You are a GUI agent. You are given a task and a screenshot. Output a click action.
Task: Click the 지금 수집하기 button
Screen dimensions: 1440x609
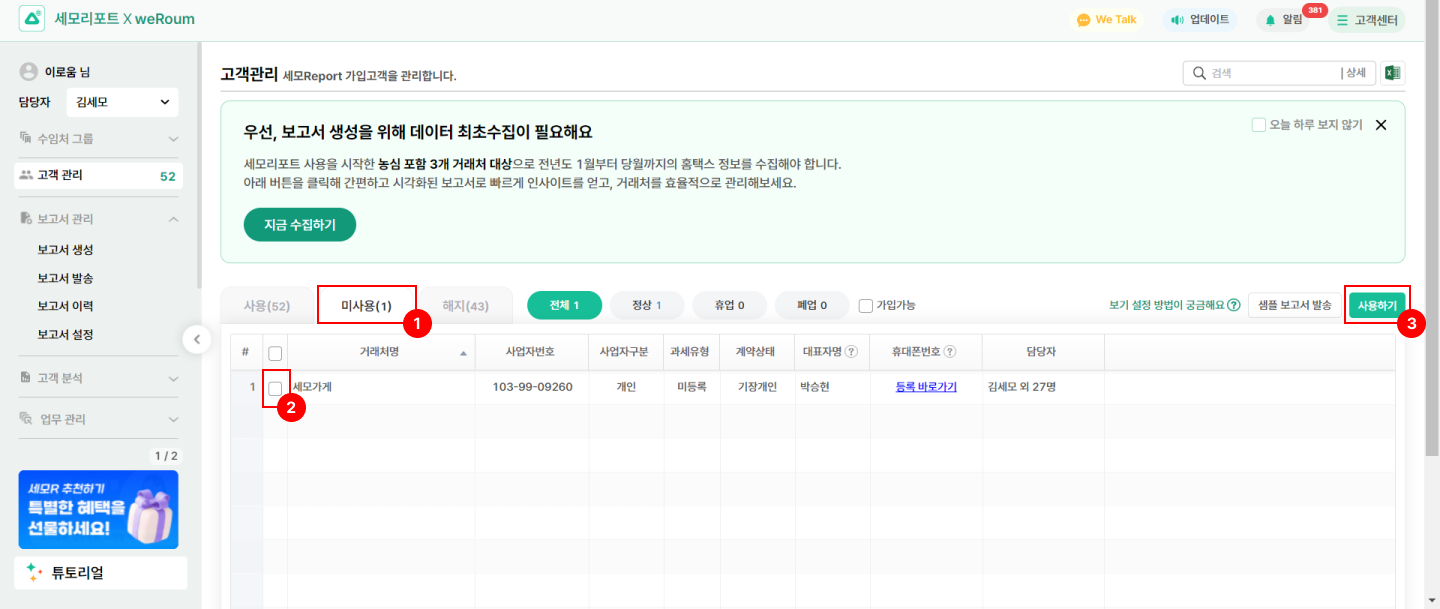tap(300, 225)
